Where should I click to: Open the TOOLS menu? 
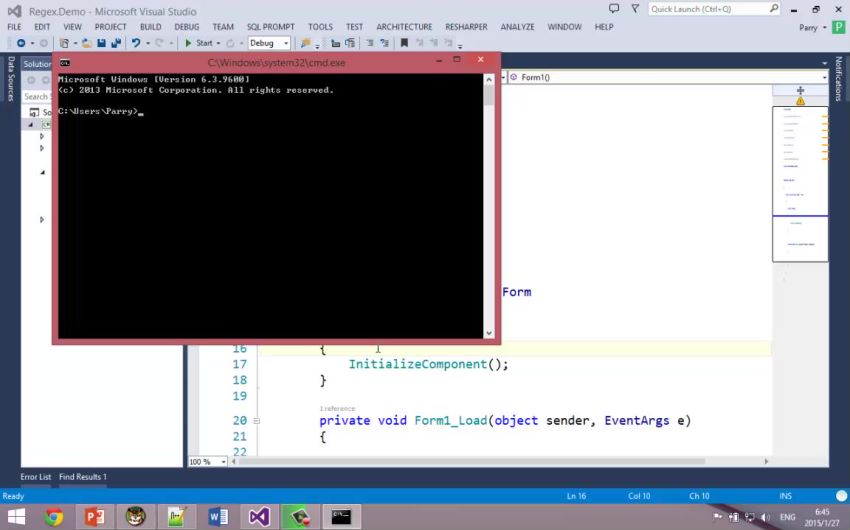coord(320,27)
